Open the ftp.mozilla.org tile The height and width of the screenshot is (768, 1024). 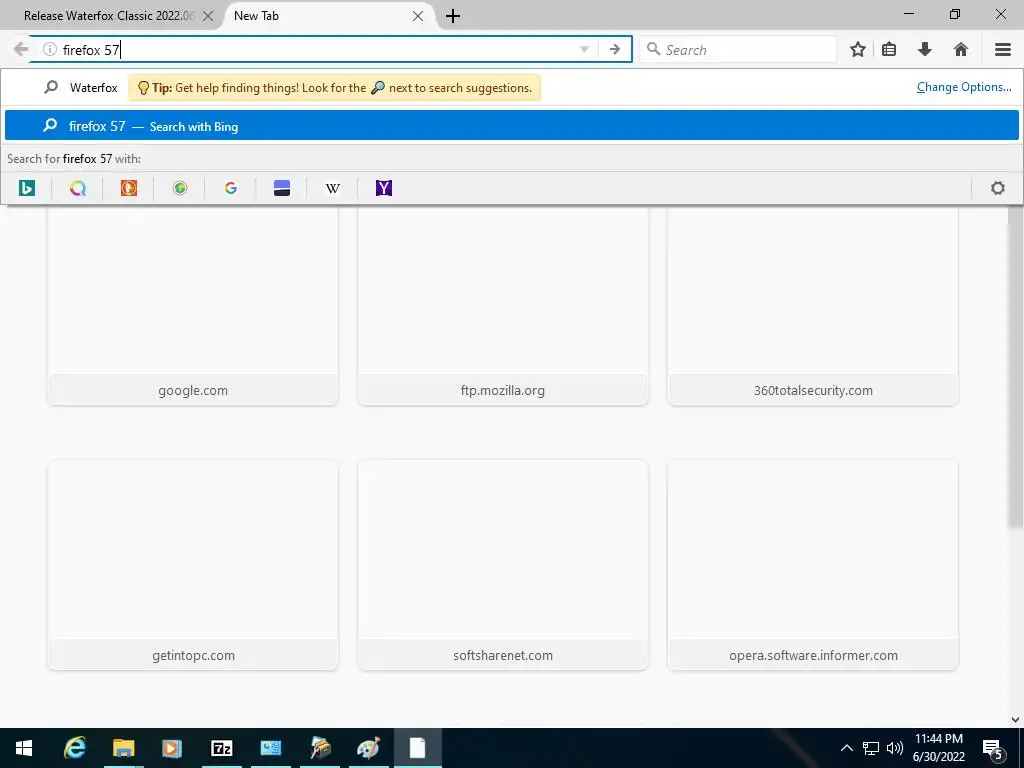[x=503, y=306]
